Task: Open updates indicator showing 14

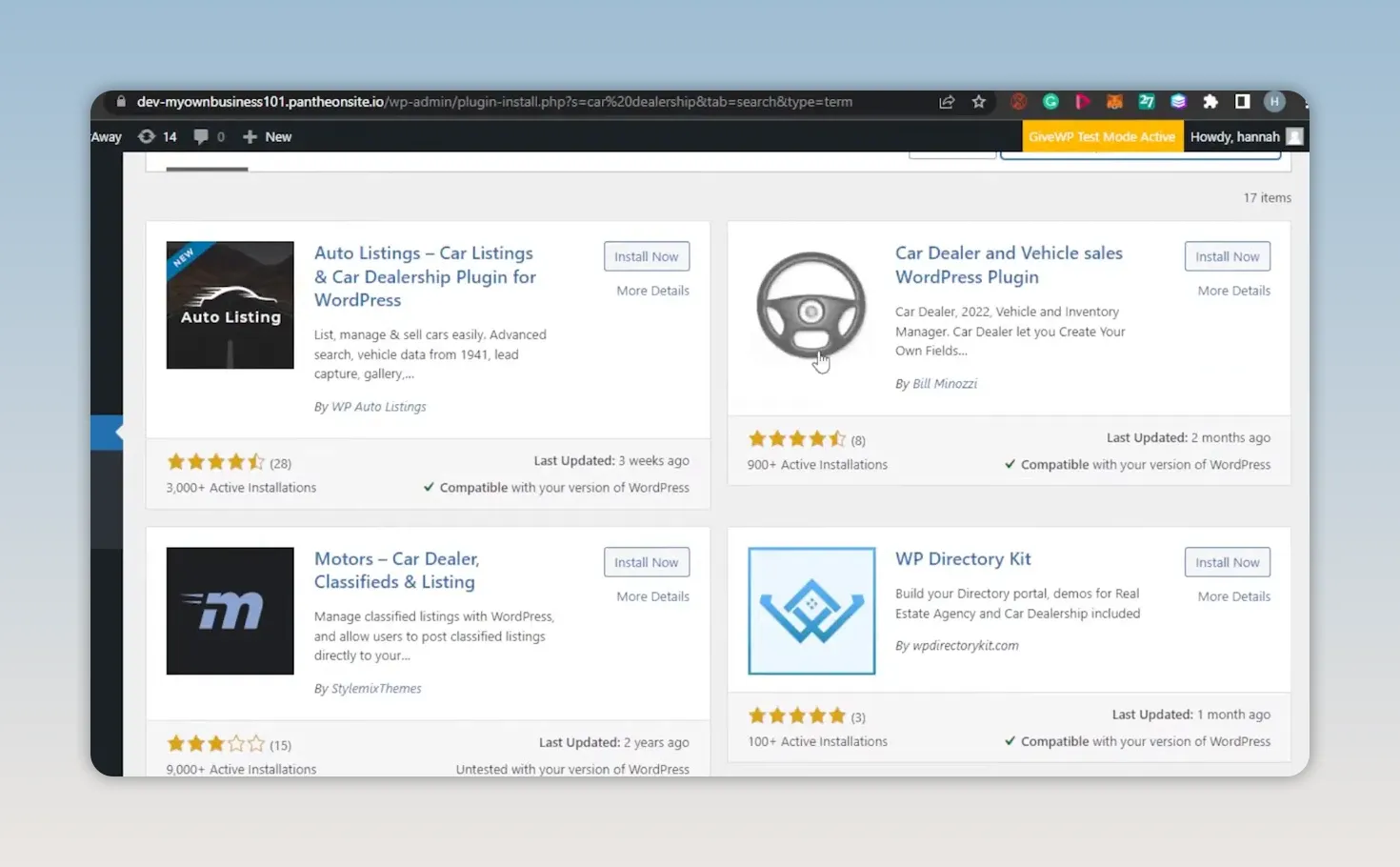Action: click(158, 137)
